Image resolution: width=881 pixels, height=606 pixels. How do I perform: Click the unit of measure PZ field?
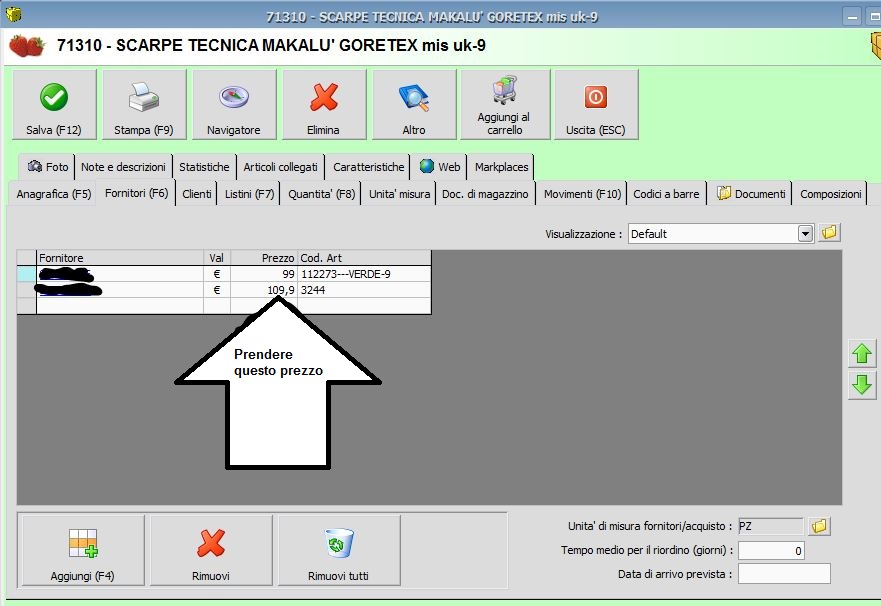tap(770, 526)
